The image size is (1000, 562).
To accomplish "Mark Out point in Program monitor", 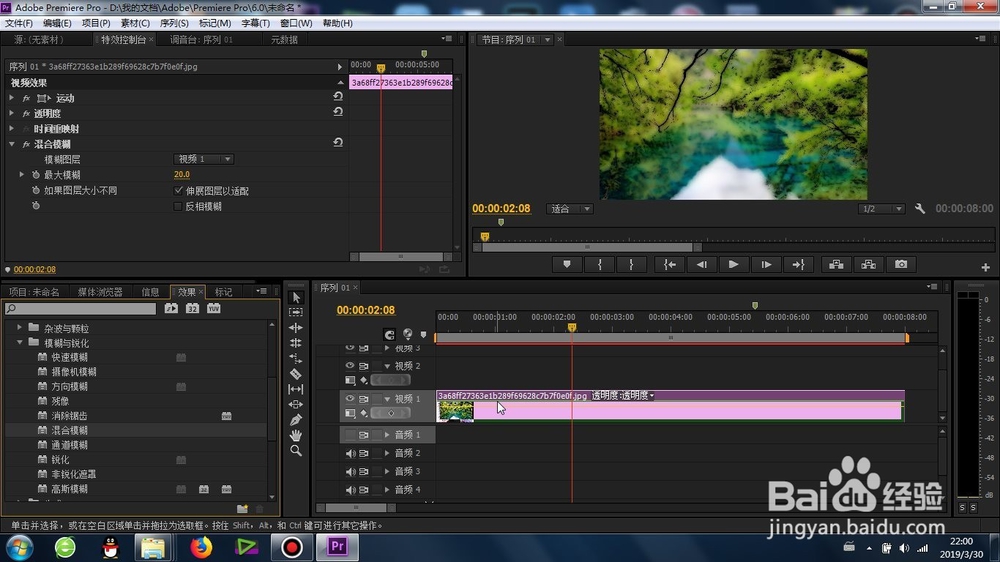I will click(x=631, y=265).
